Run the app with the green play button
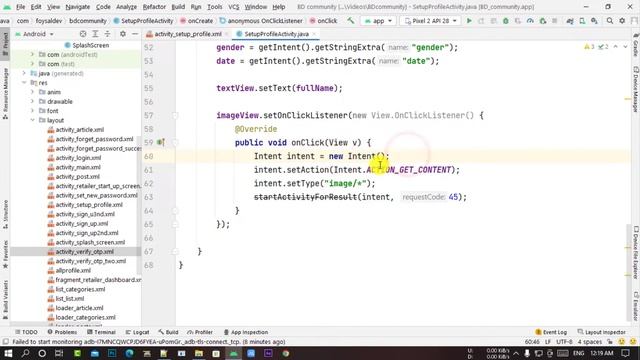640x360 pixels. (469, 20)
